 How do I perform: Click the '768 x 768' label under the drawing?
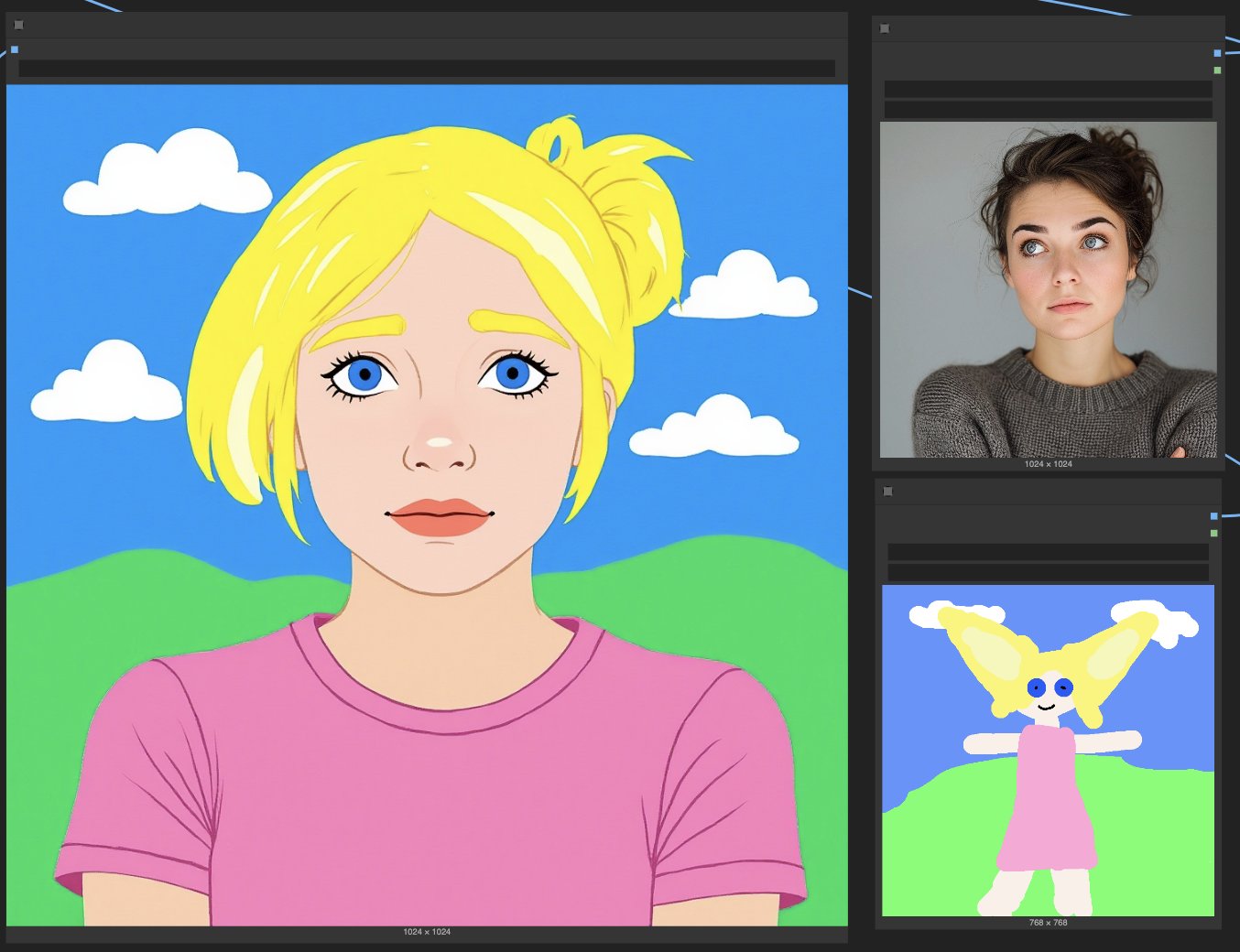coord(1049,923)
